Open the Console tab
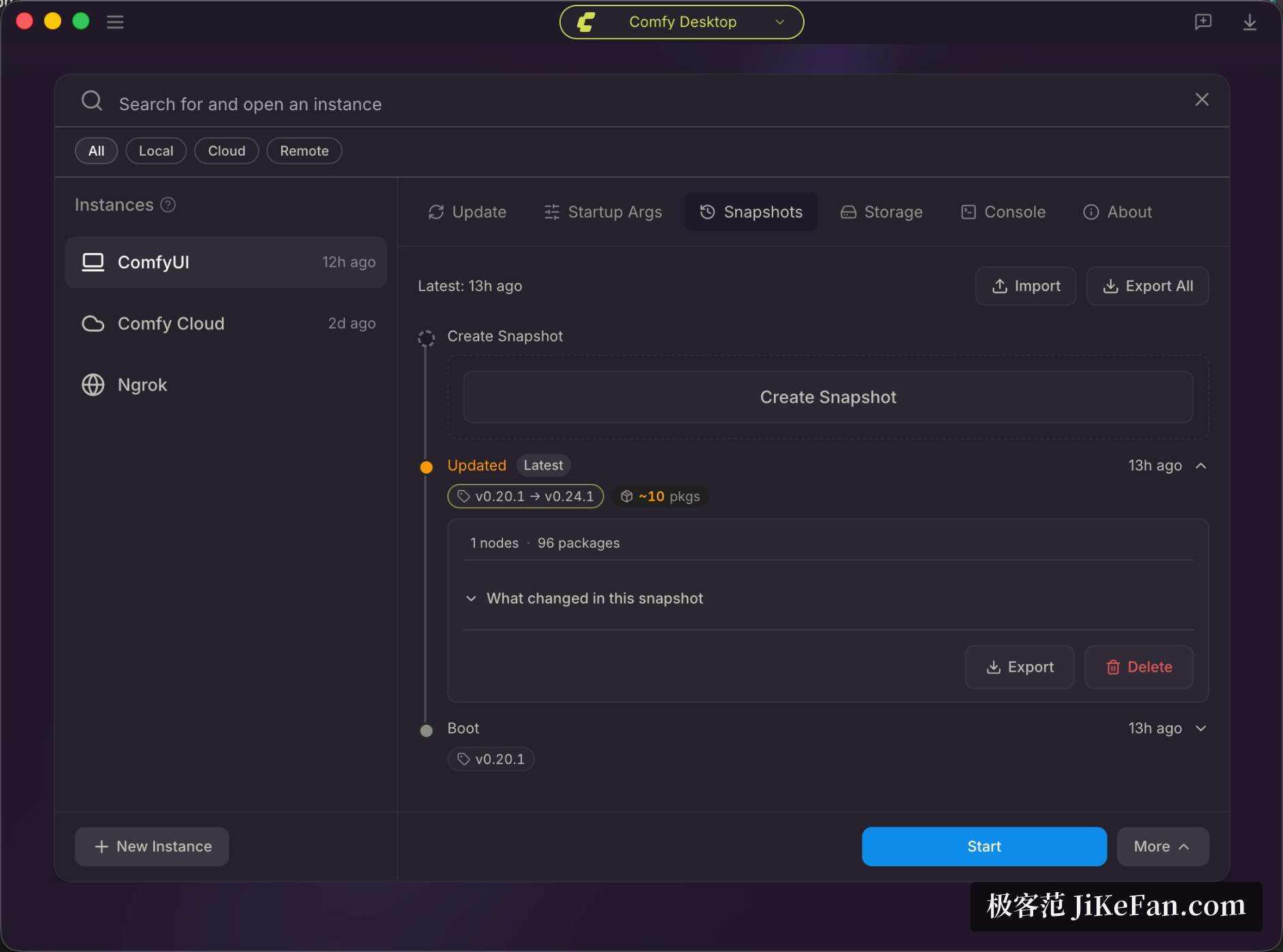 (1003, 212)
